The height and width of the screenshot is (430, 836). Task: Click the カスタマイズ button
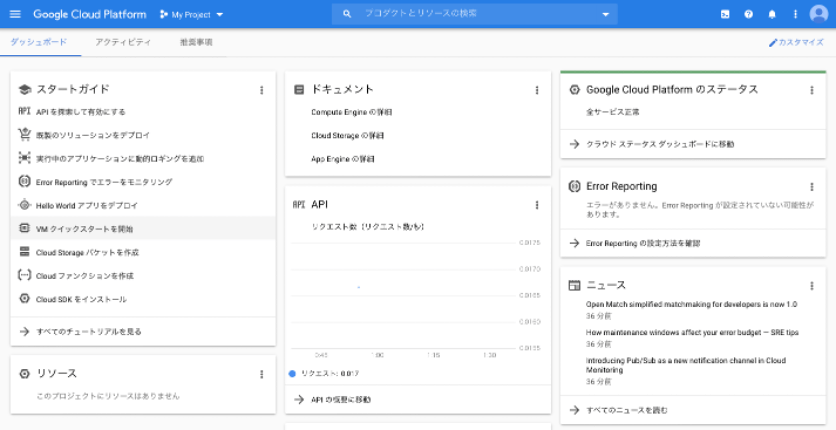point(796,43)
